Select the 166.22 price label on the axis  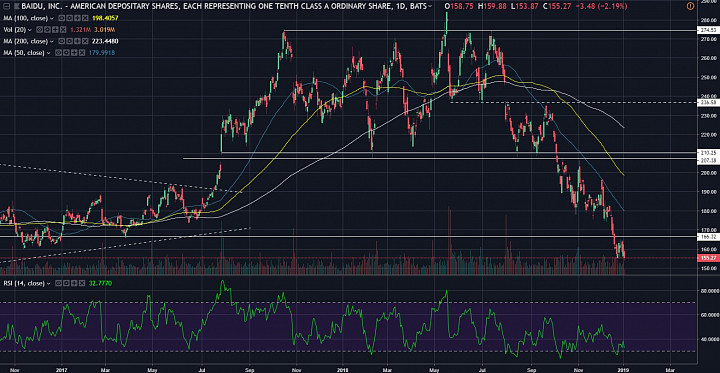pyautogui.click(x=709, y=236)
